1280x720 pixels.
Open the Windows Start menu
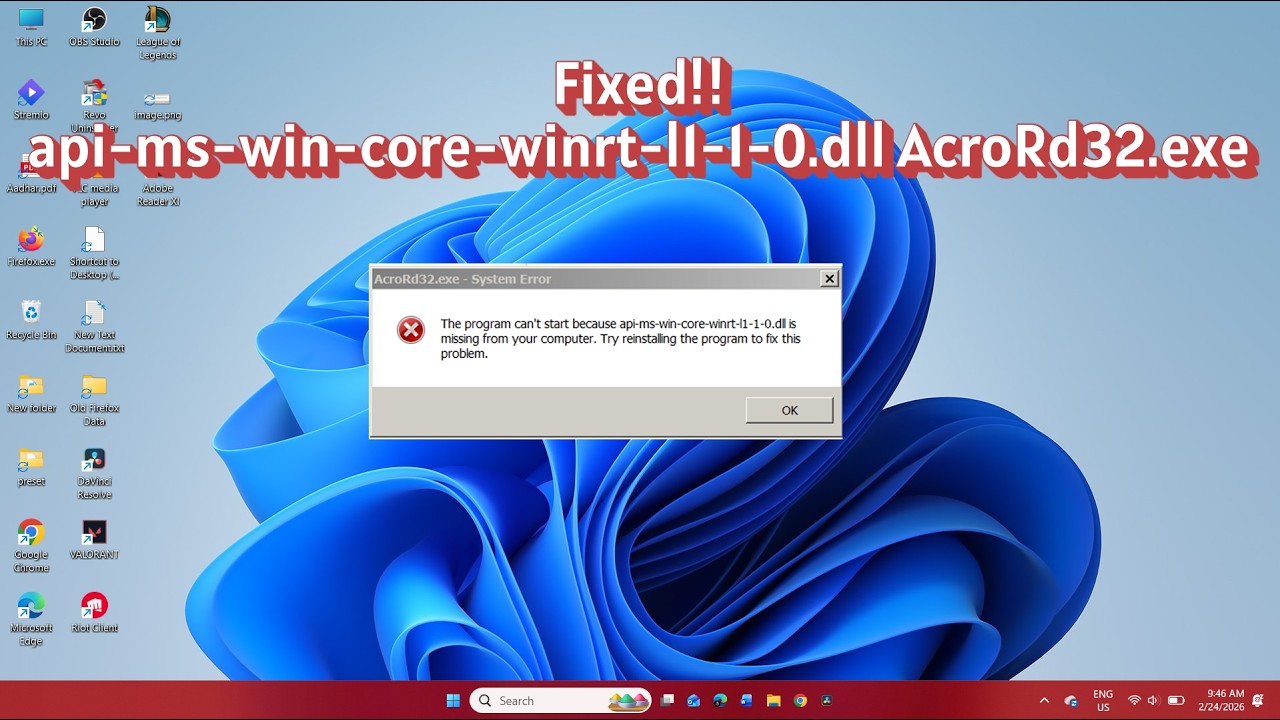(453, 700)
